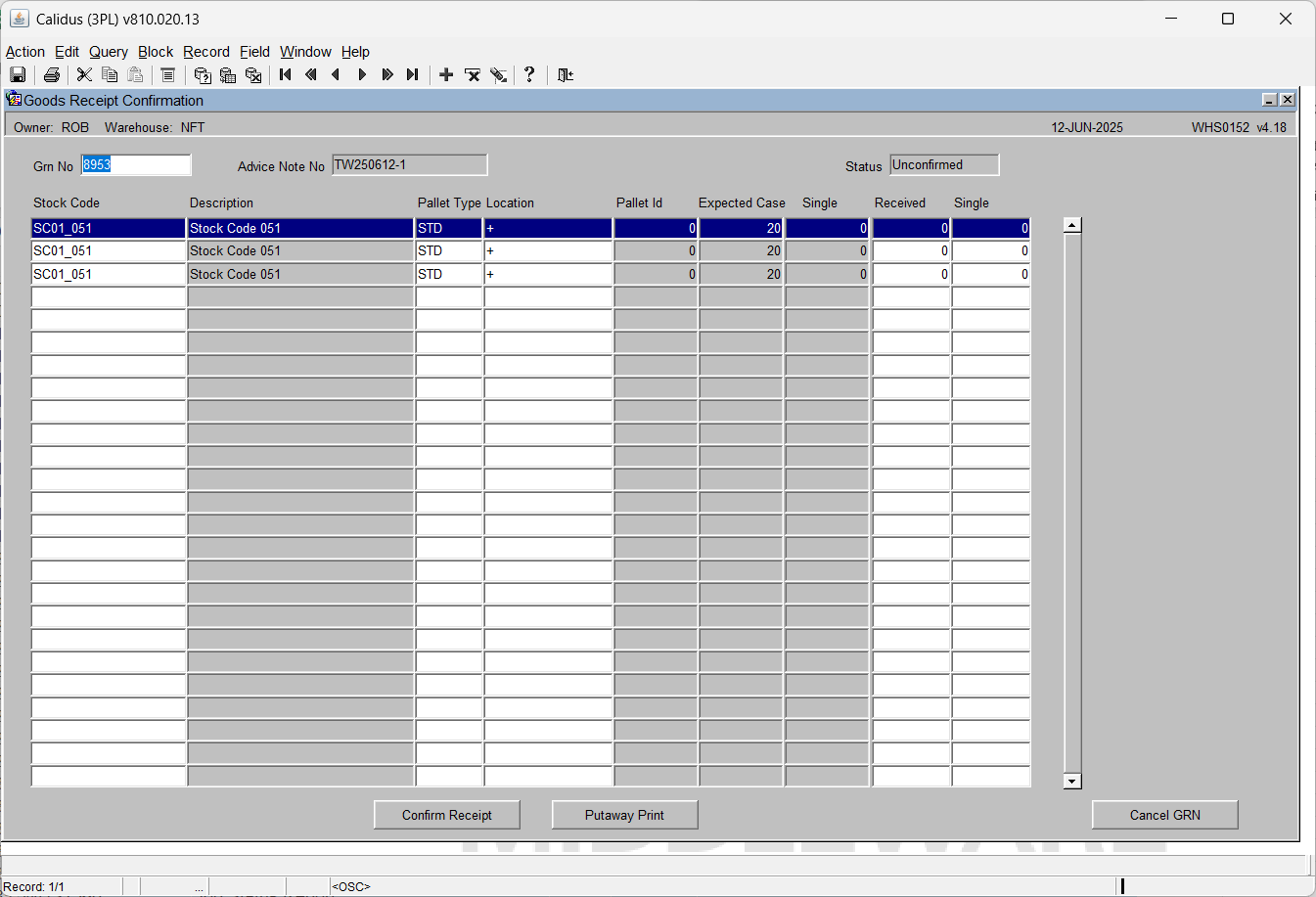Screen dimensions: 1316x897
Task: Open the Block menu
Action: click(156, 52)
